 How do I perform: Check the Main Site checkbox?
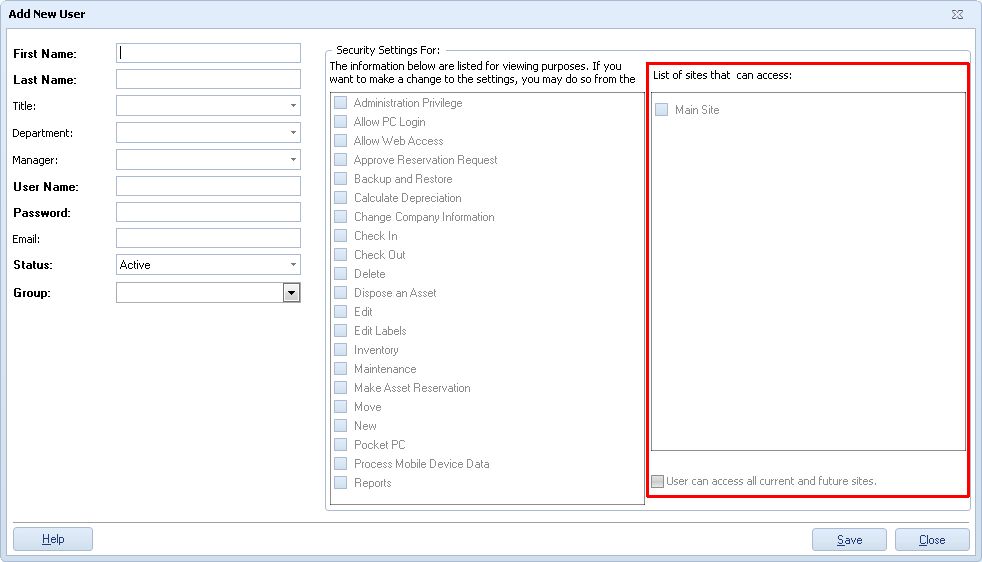click(662, 110)
